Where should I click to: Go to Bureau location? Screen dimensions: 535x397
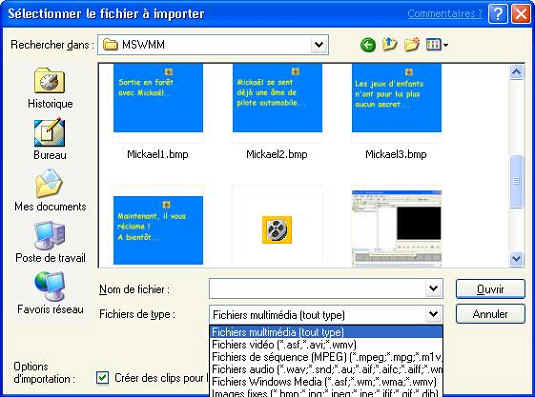(50, 139)
